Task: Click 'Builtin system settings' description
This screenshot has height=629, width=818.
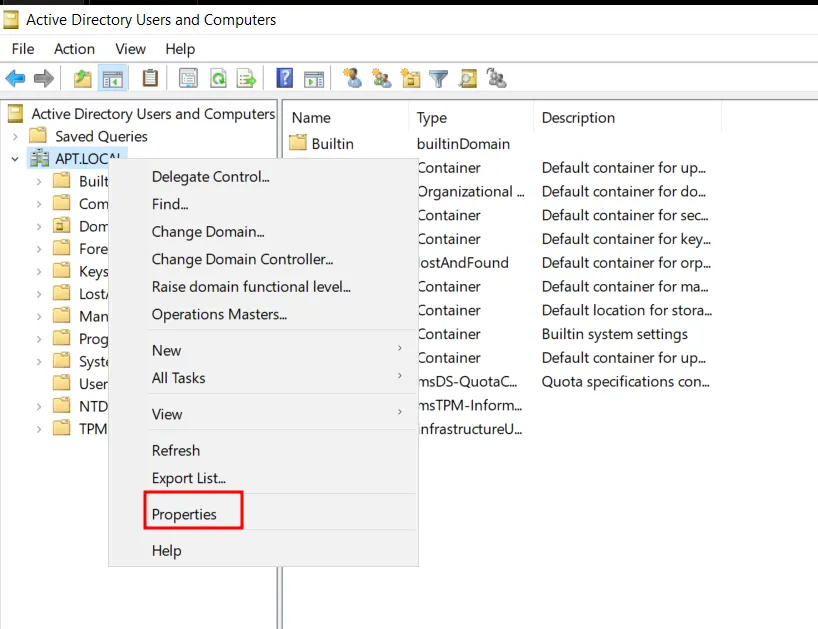Action: pos(615,334)
